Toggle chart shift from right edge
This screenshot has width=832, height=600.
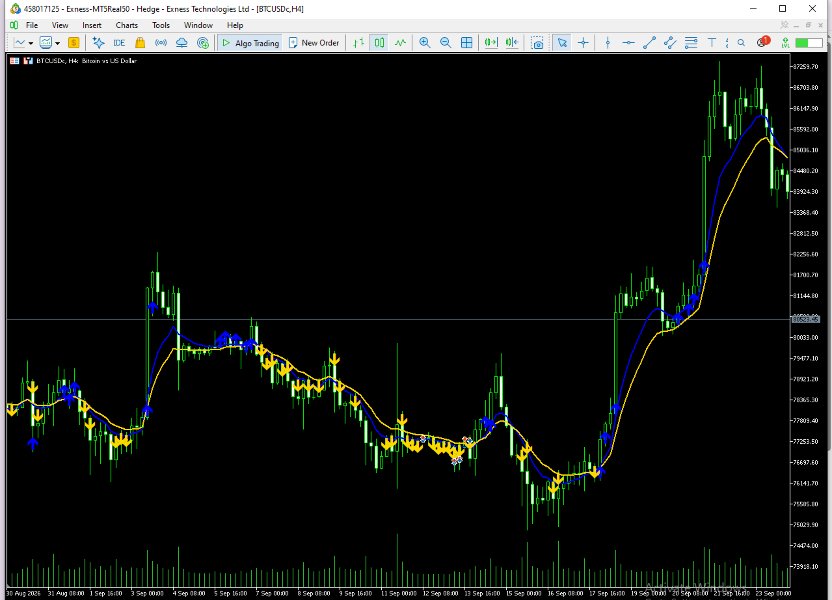512,42
